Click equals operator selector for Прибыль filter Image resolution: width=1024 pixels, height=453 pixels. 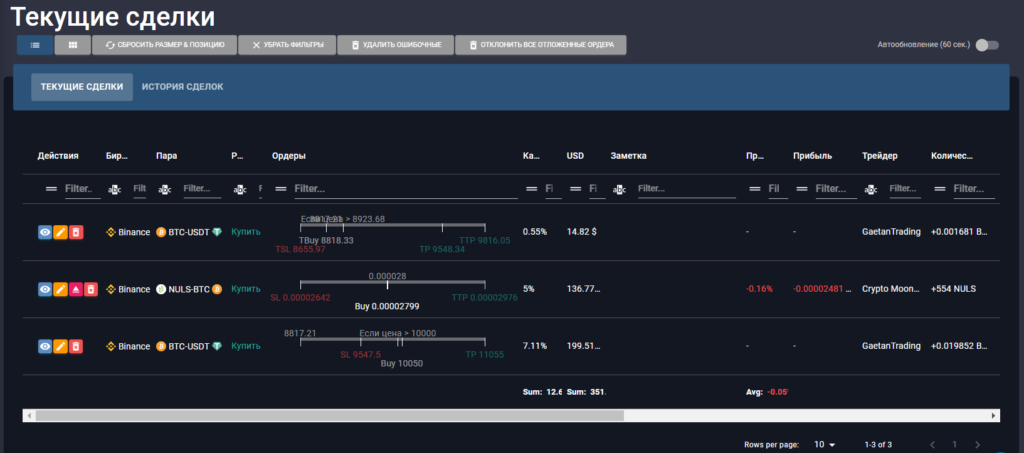tap(801, 189)
